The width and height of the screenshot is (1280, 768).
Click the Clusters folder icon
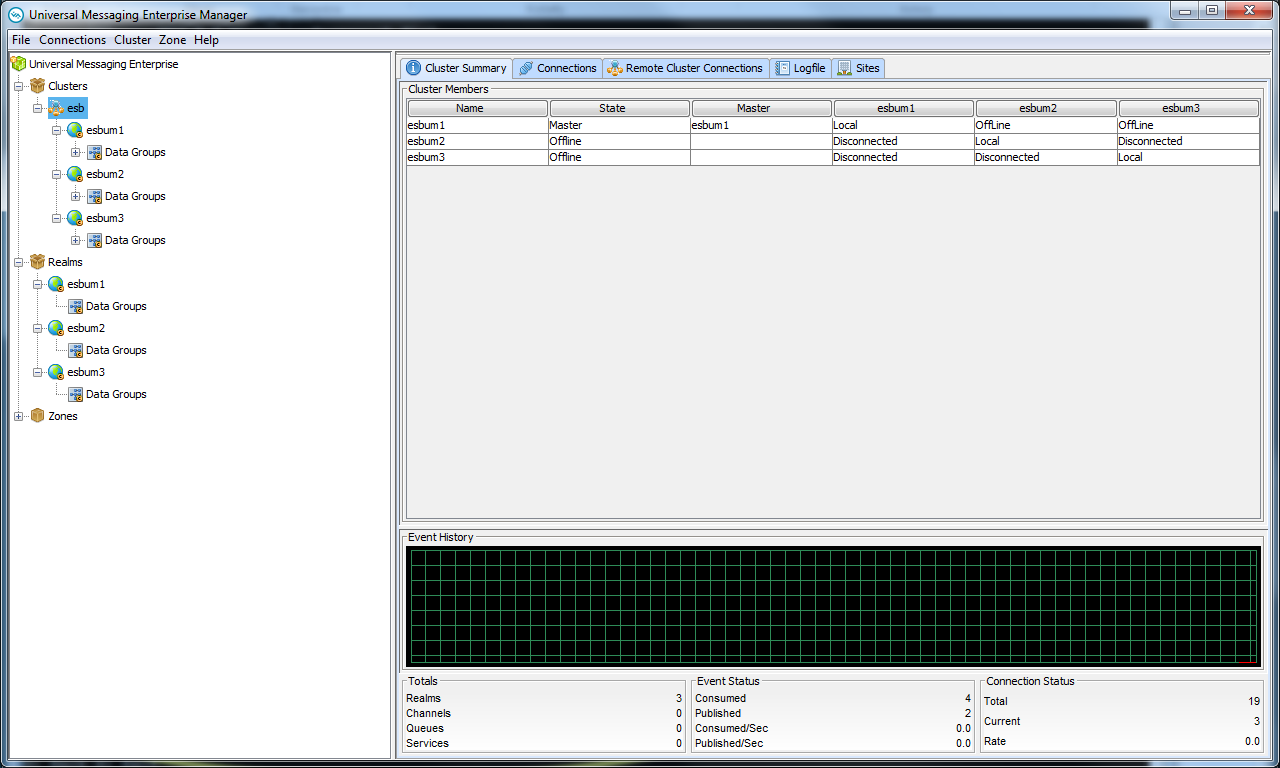[38, 86]
